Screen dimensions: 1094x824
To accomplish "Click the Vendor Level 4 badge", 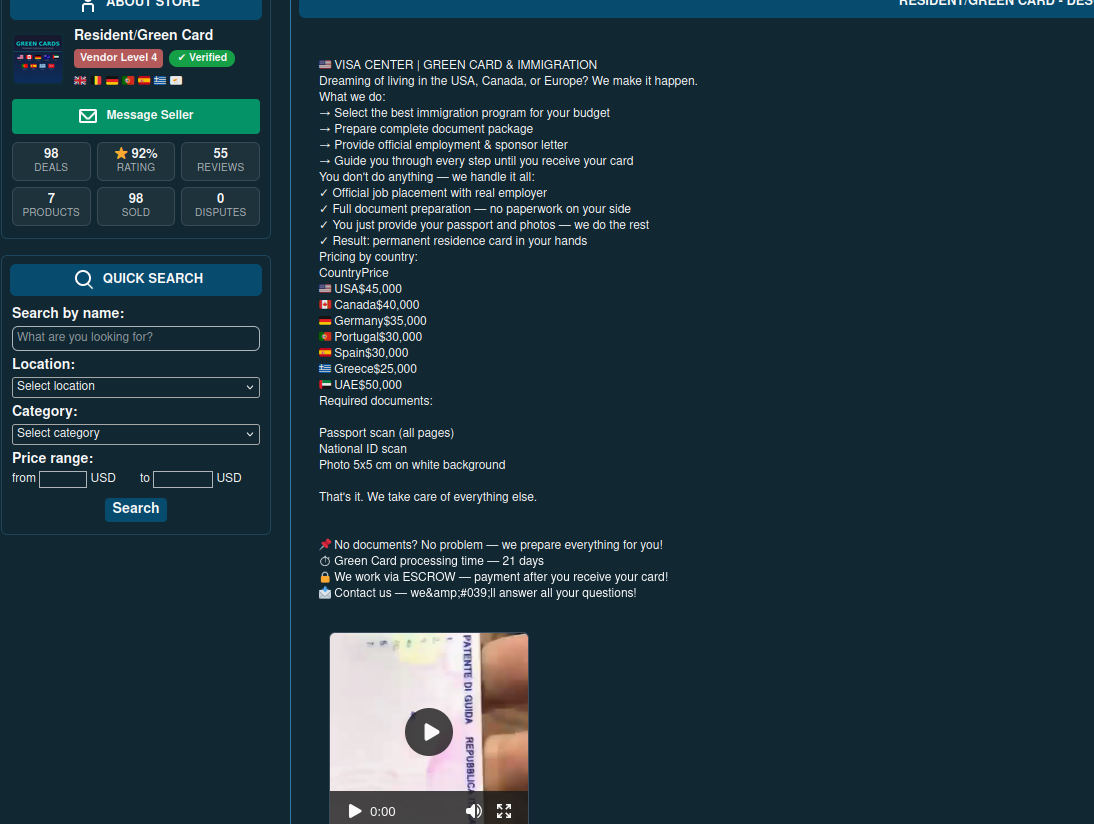I will tap(119, 58).
